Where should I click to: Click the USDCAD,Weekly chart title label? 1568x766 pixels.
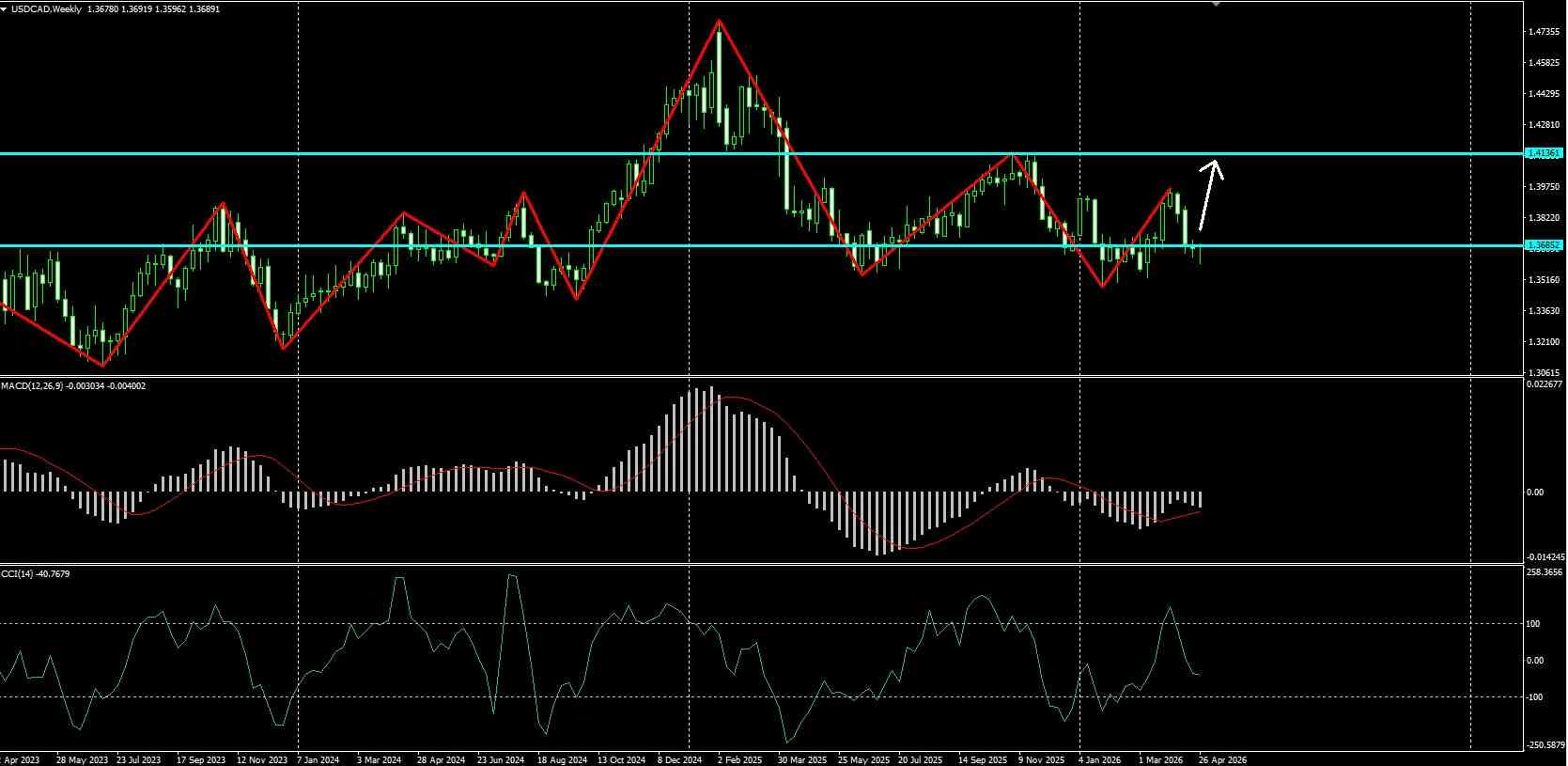click(x=43, y=8)
